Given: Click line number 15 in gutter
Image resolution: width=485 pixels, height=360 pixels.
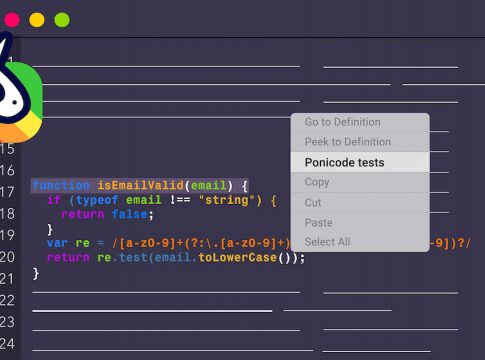Looking at the screenshot, I should pyautogui.click(x=7, y=149).
